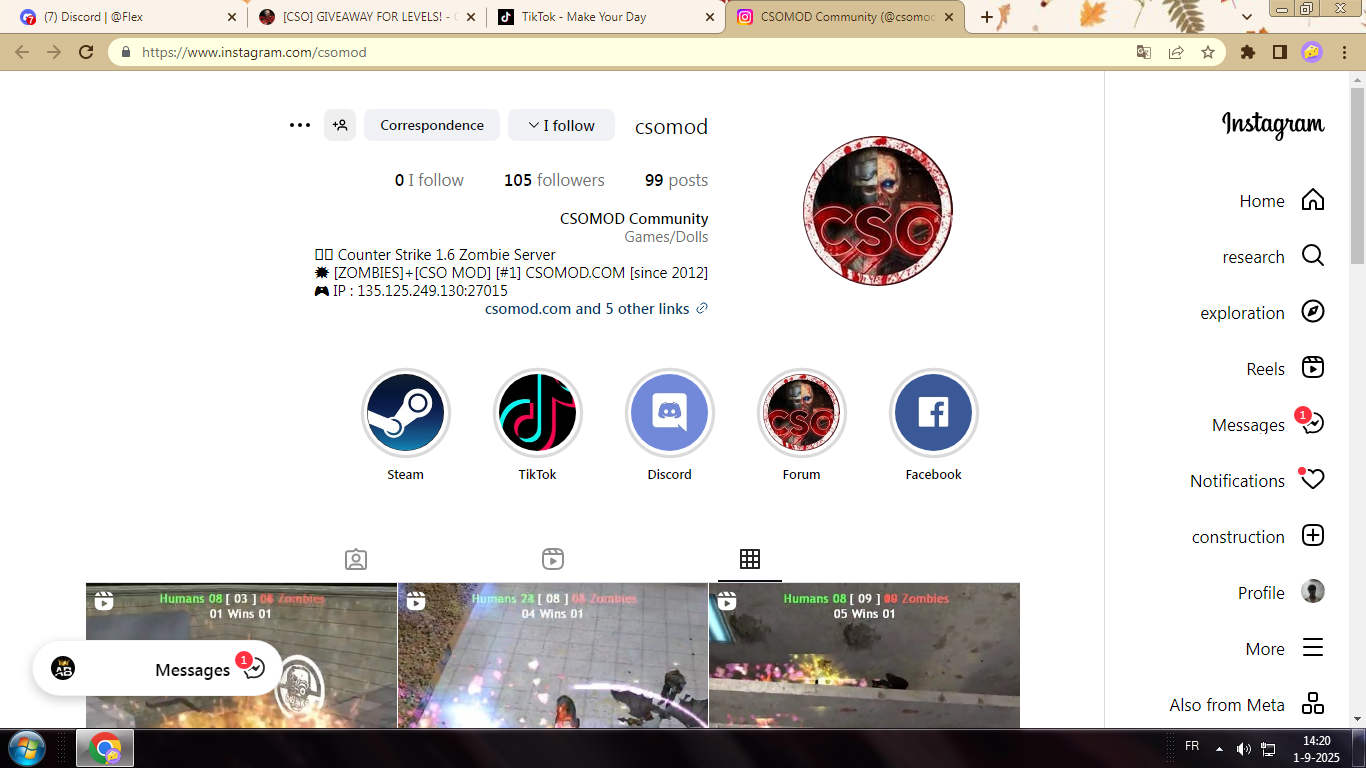Select the tagged posts tab
Image resolution: width=1366 pixels, height=768 pixels.
(356, 559)
